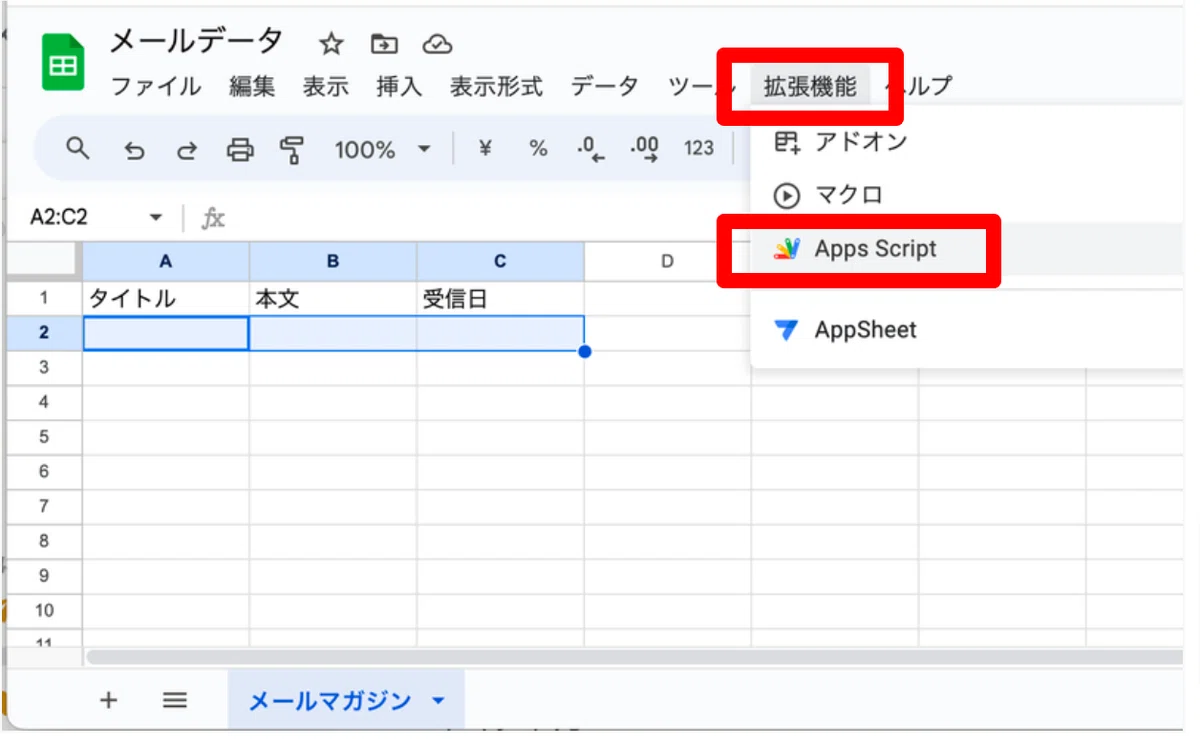
Task: Select row 2 header
Action: tap(44, 333)
